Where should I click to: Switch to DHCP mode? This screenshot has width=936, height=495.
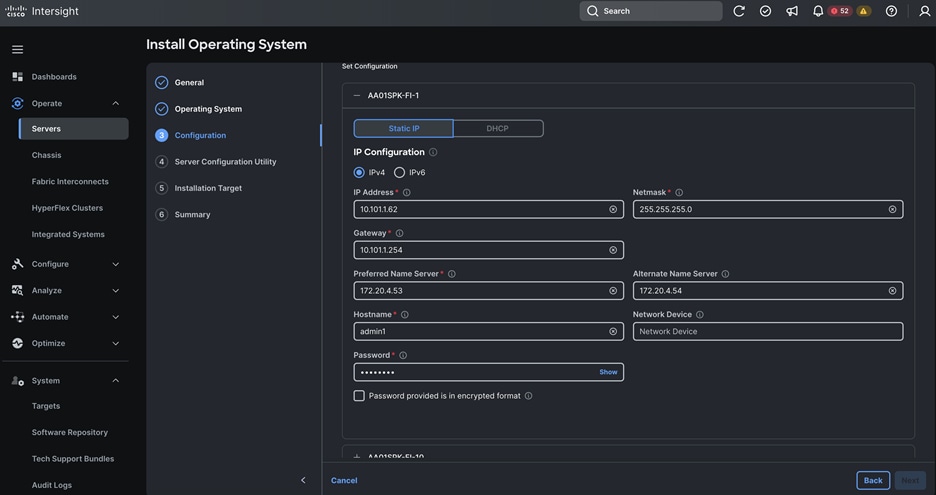coord(498,128)
